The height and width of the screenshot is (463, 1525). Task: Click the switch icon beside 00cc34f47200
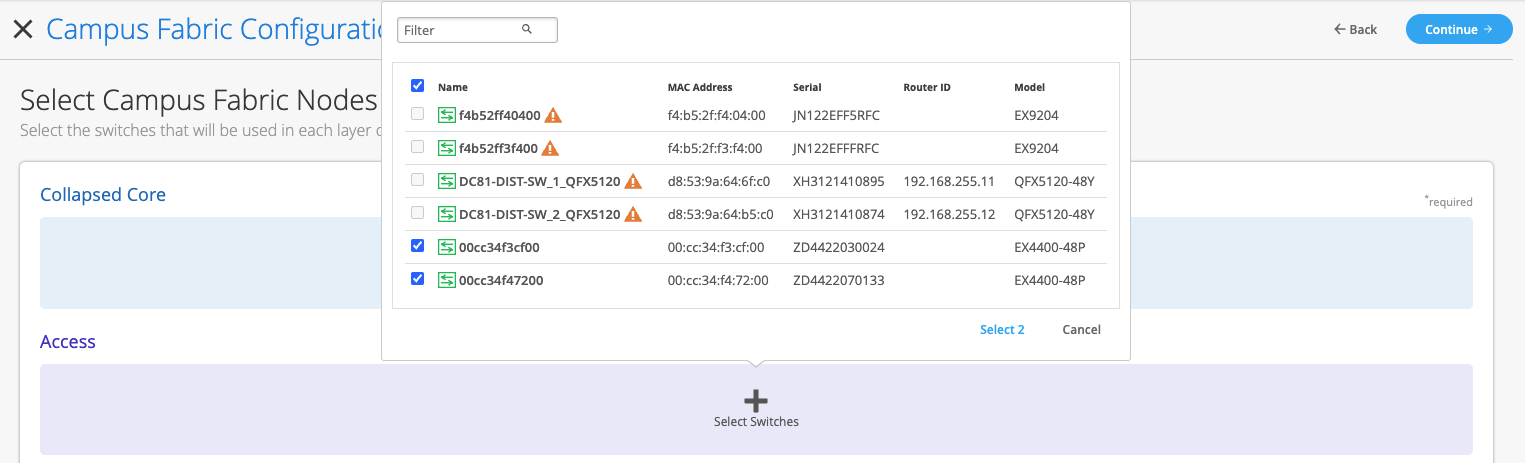447,281
